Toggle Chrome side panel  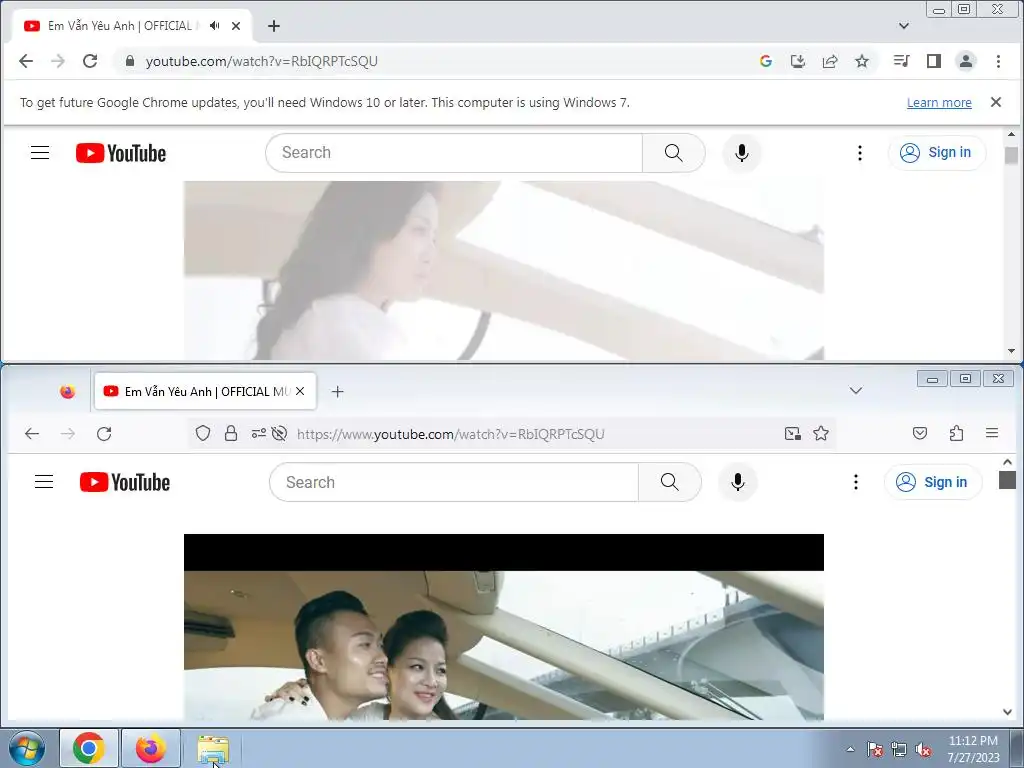tap(934, 61)
